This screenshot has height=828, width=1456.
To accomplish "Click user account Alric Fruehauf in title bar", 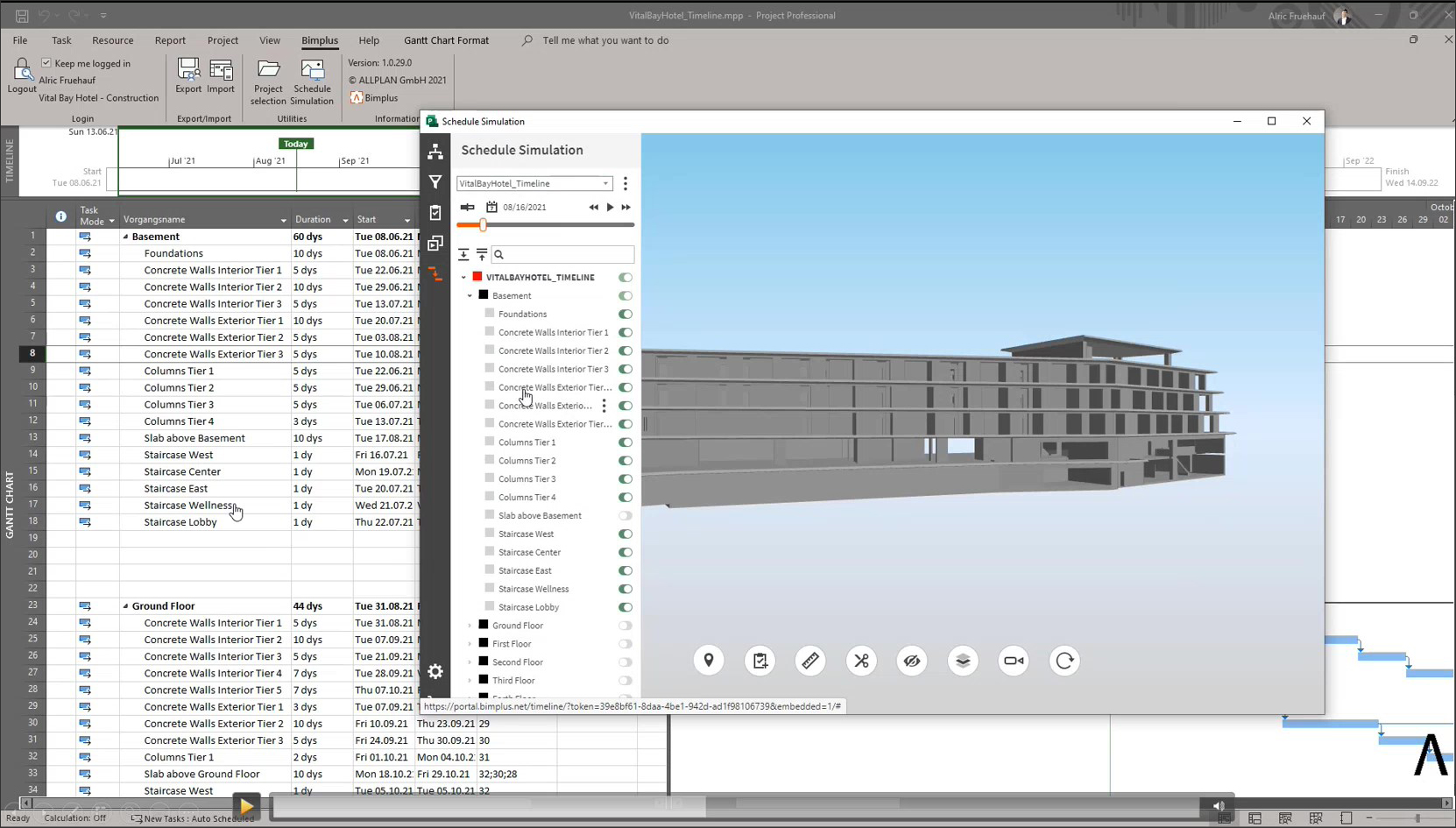I will (1297, 16).
